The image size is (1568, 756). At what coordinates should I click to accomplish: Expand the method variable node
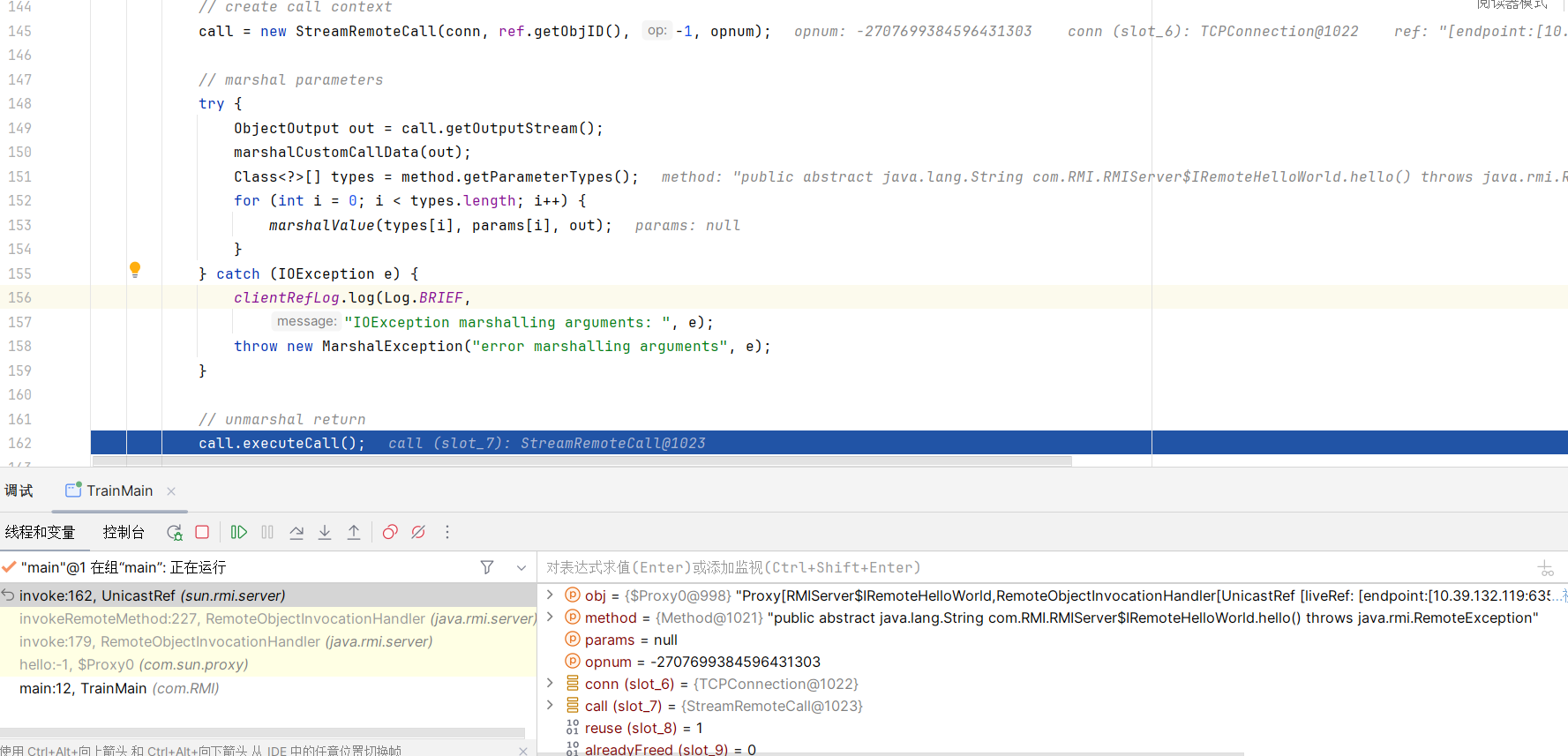[551, 617]
